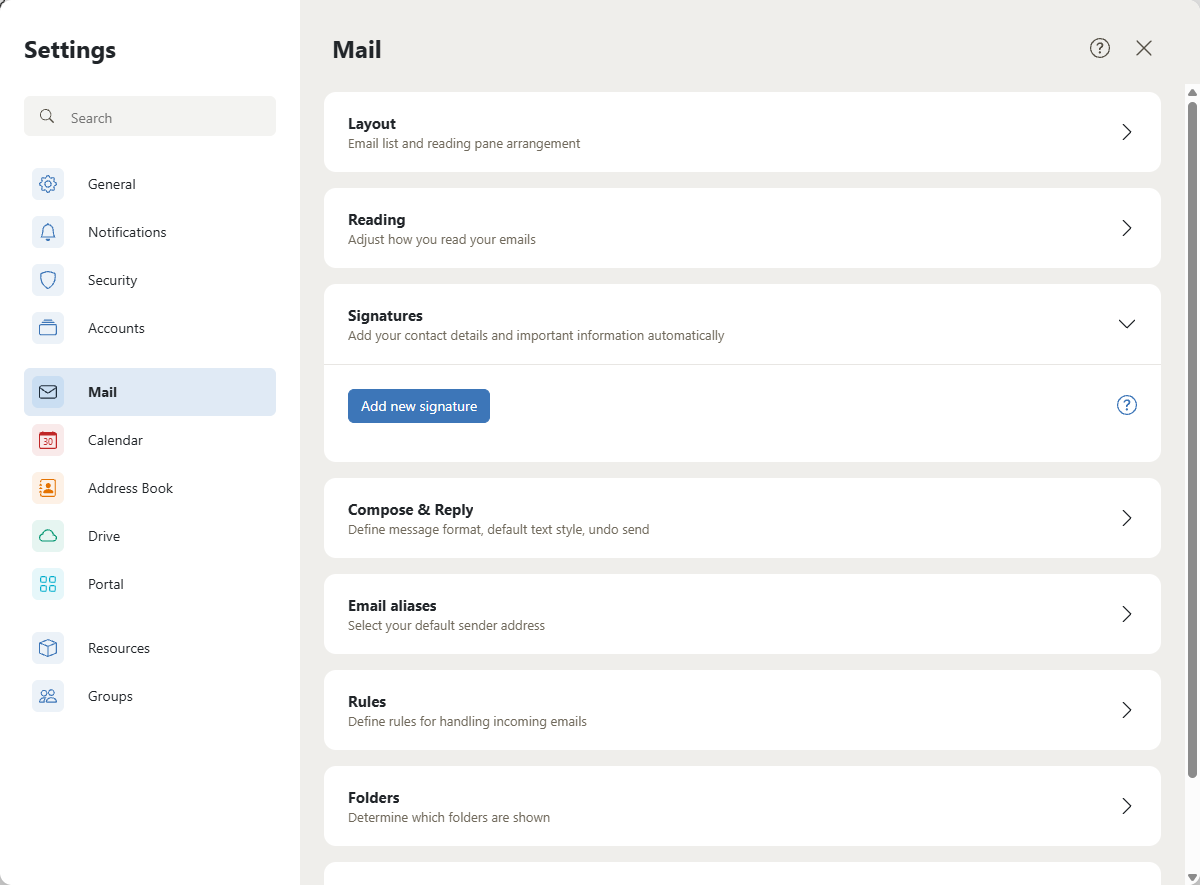Screen dimensions: 1200x885
Task: Open General settings page
Action: pyautogui.click(x=150, y=184)
